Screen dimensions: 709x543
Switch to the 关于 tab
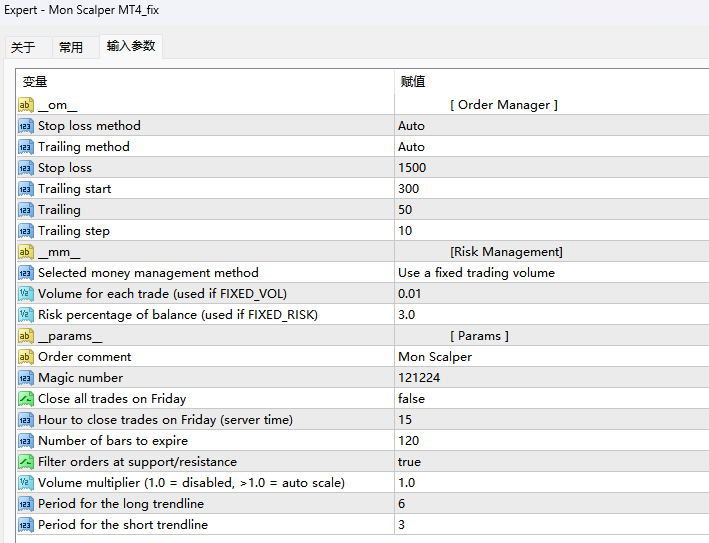point(23,47)
